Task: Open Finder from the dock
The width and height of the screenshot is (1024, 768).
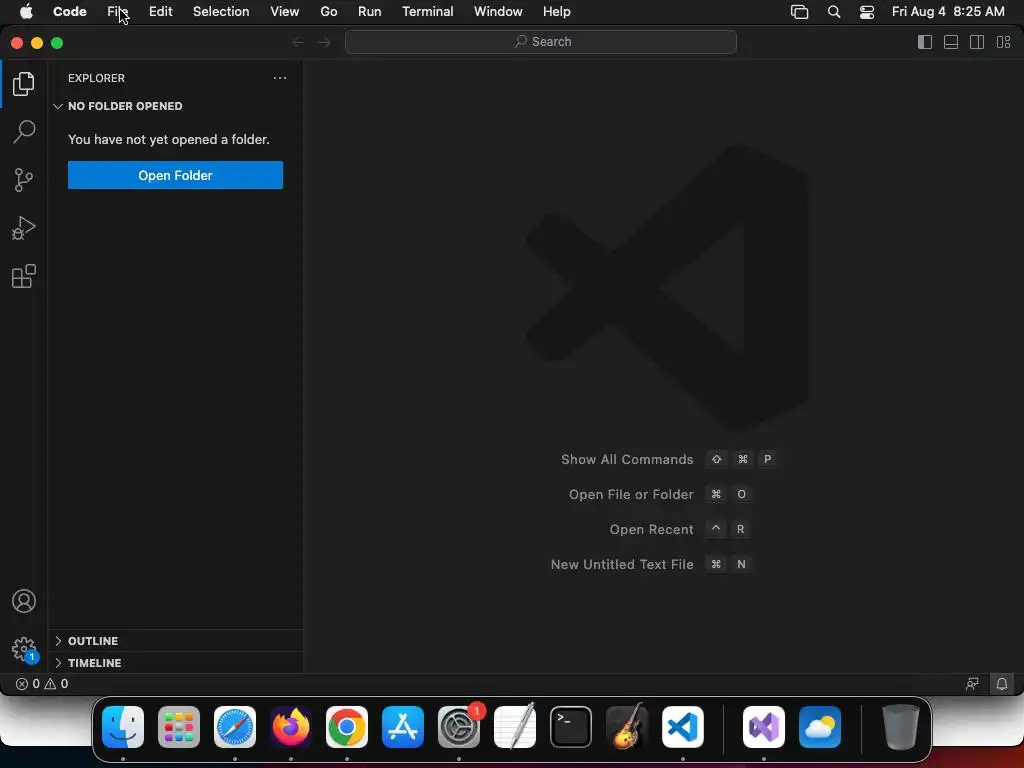Action: point(123,727)
